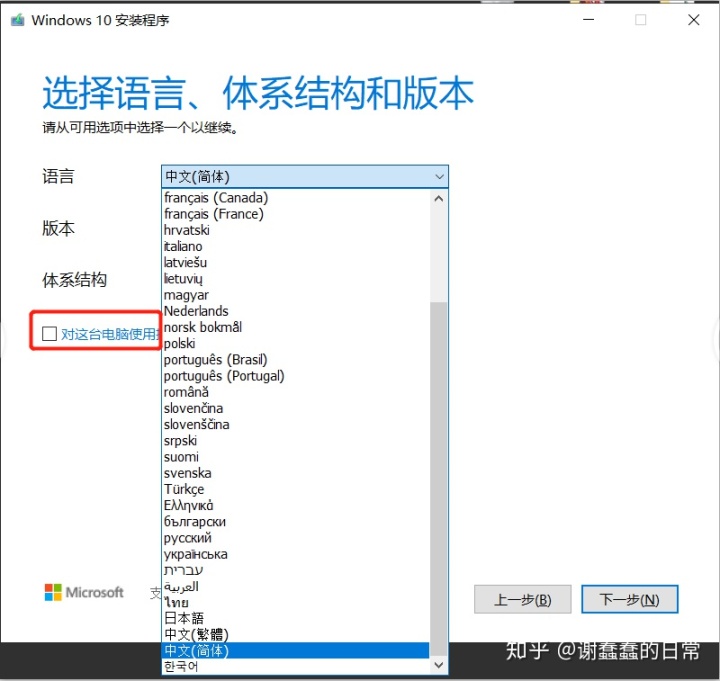This screenshot has width=720, height=681.
Task: Click the dropdown list scroll up arrow
Action: 439,198
